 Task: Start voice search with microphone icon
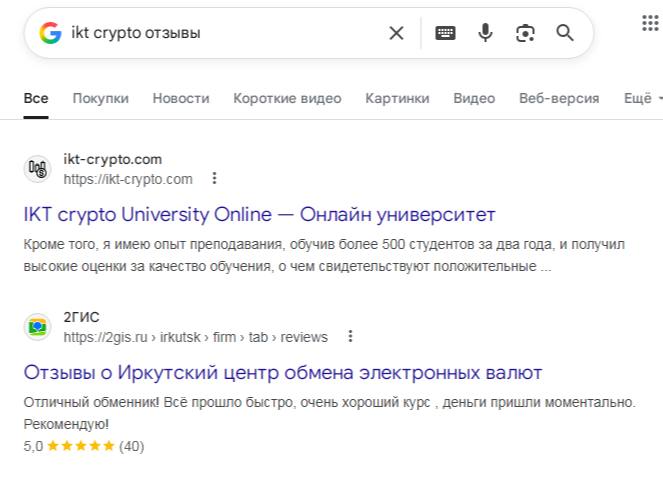[x=485, y=33]
